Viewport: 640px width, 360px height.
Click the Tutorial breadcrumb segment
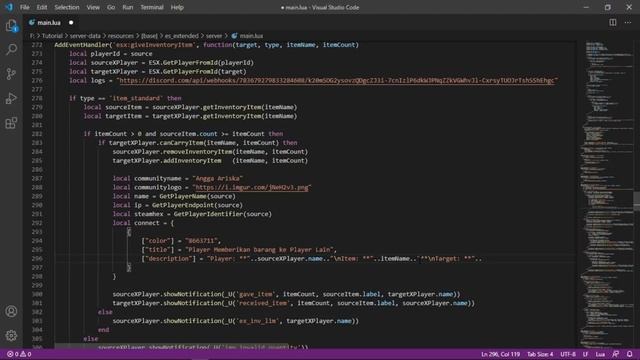pyautogui.click(x=52, y=36)
